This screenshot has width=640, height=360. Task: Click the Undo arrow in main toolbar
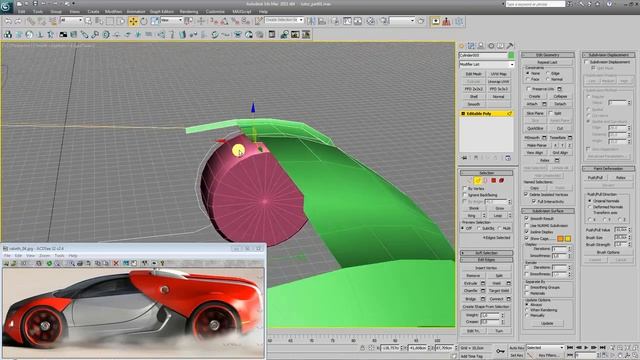click(x=8, y=21)
